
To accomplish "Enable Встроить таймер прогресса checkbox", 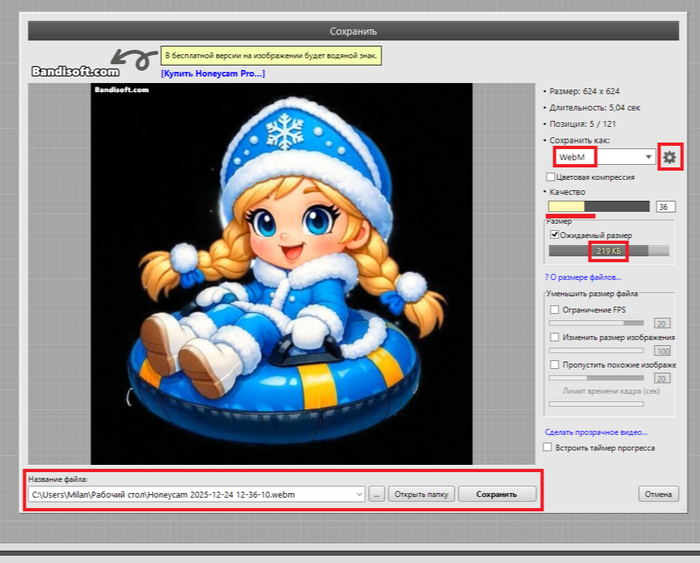I will point(547,447).
